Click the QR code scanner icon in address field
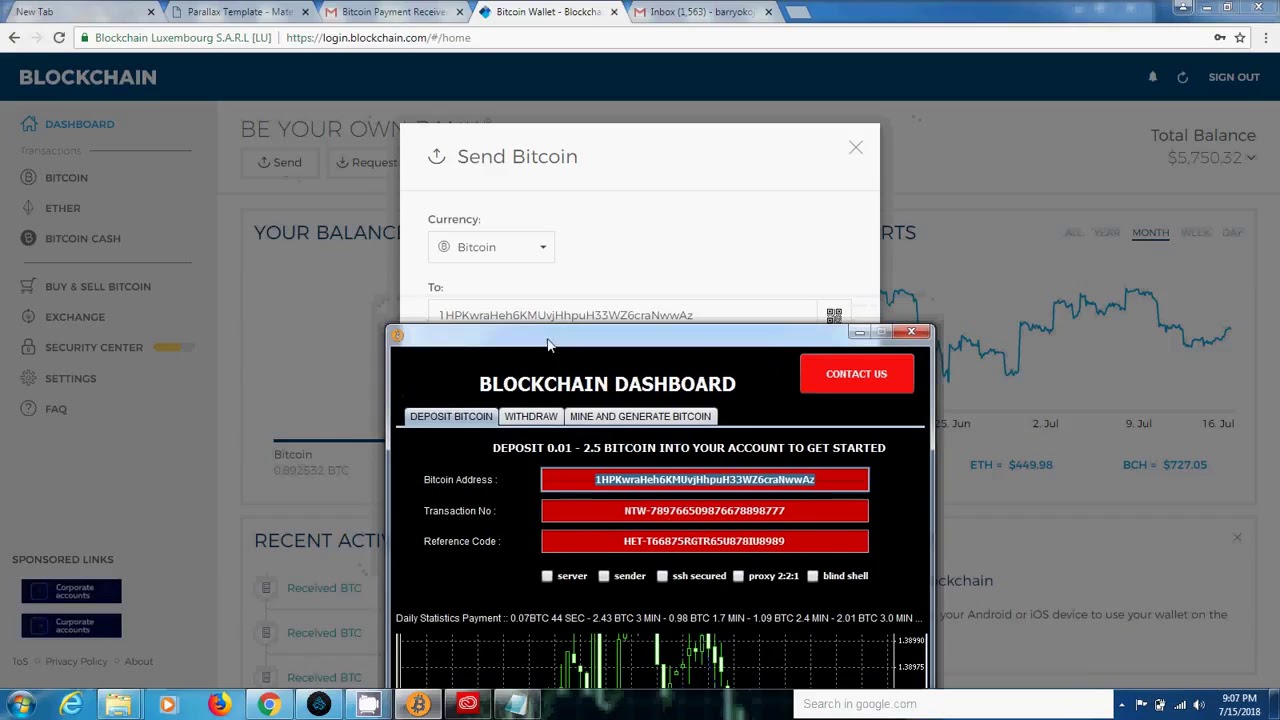Image resolution: width=1280 pixels, height=720 pixels. (834, 315)
